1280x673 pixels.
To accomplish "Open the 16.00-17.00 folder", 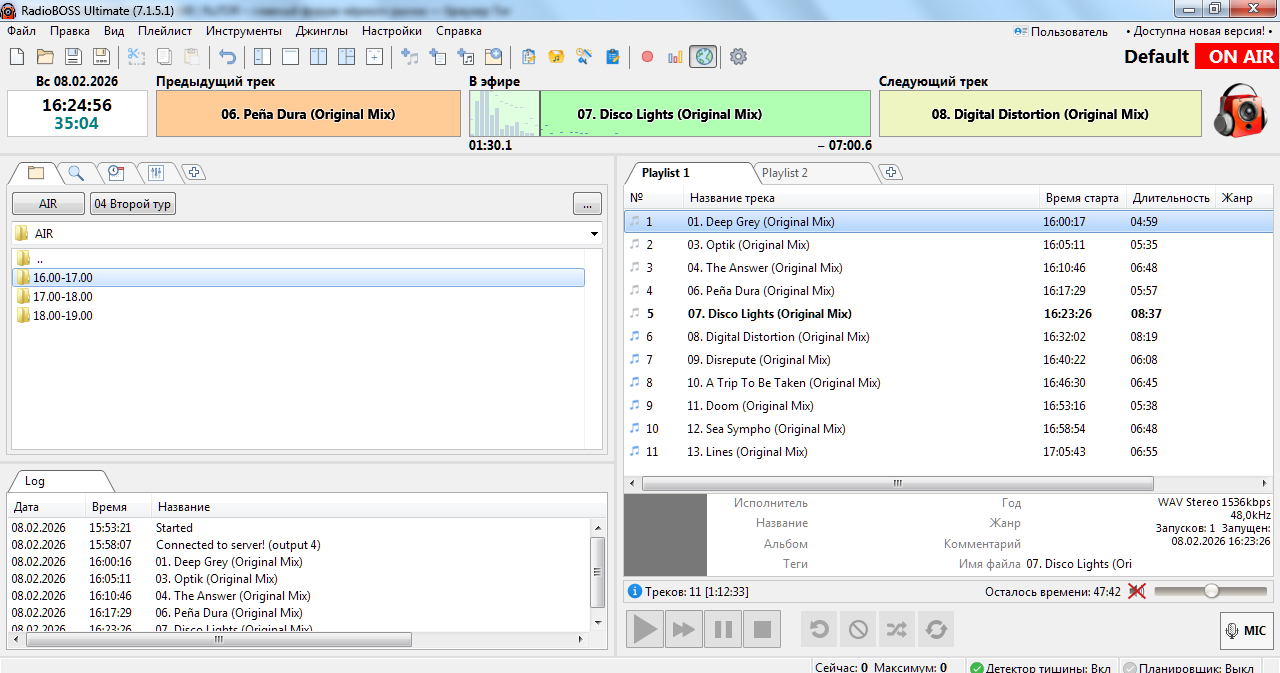I will point(62,278).
